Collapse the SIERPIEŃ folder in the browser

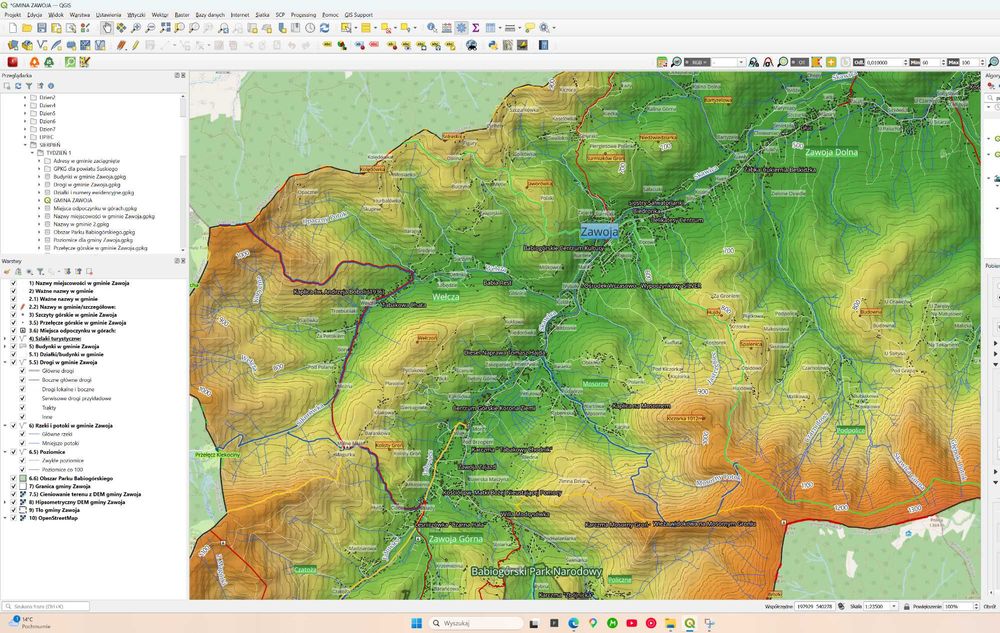(26, 145)
